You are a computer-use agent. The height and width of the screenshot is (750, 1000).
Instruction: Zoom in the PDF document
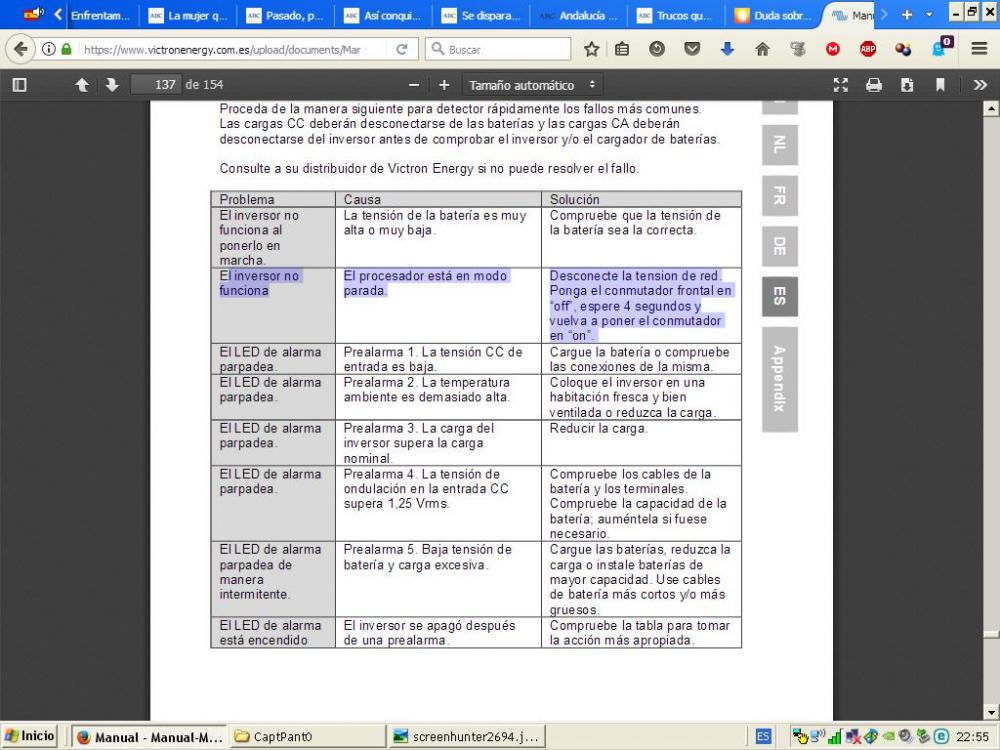coord(445,85)
